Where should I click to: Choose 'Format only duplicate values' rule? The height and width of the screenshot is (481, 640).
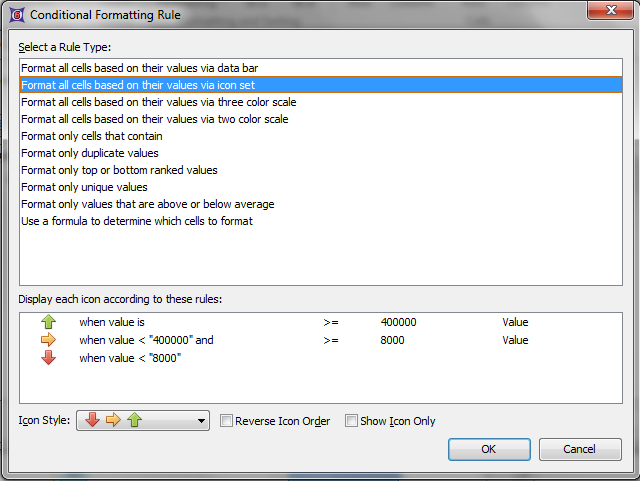coord(89,153)
